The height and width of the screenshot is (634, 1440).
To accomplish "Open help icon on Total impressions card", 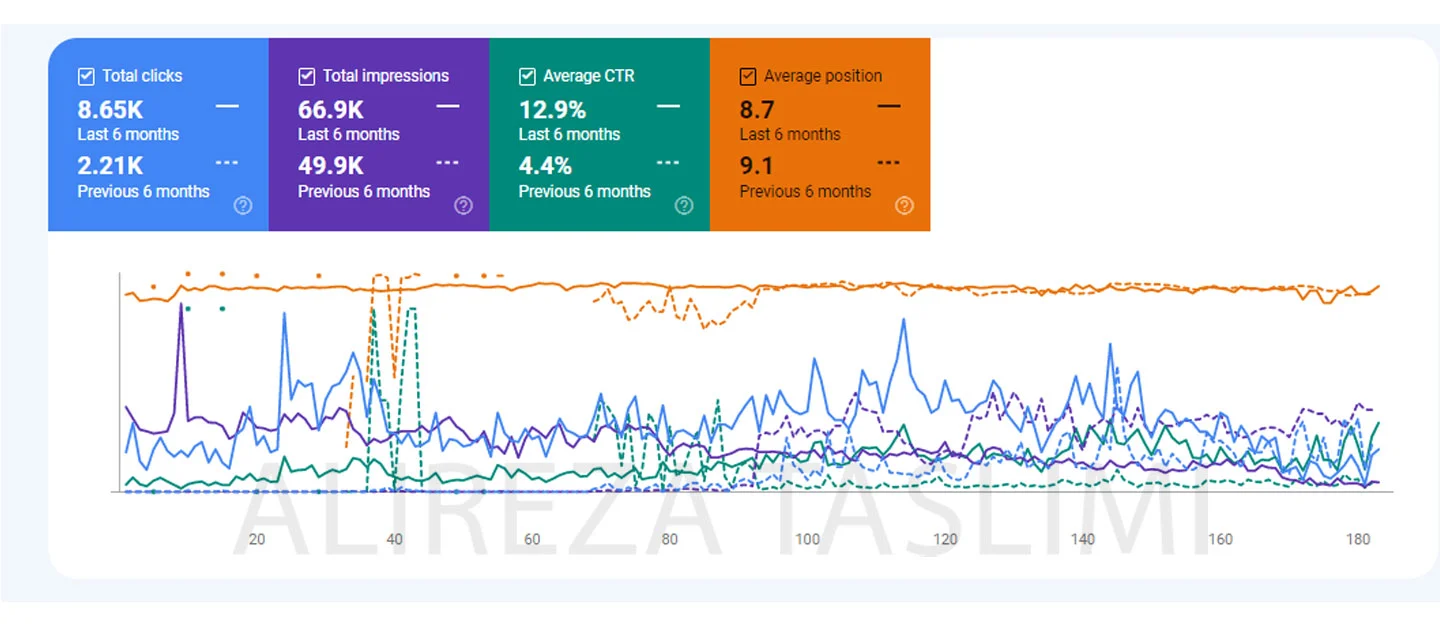I will coord(463,206).
